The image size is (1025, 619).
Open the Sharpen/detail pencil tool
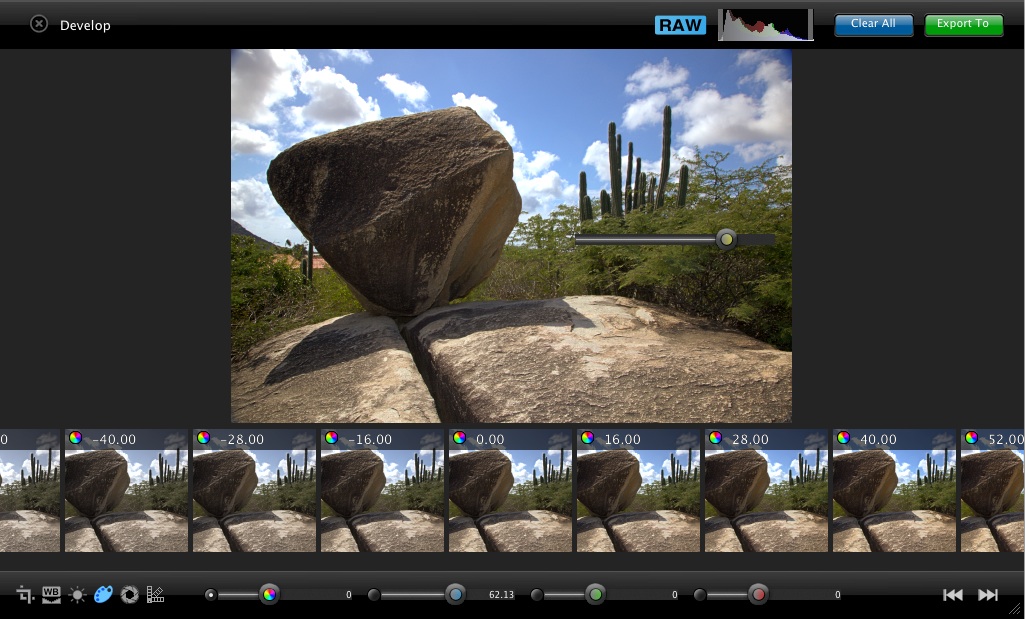[x=156, y=594]
